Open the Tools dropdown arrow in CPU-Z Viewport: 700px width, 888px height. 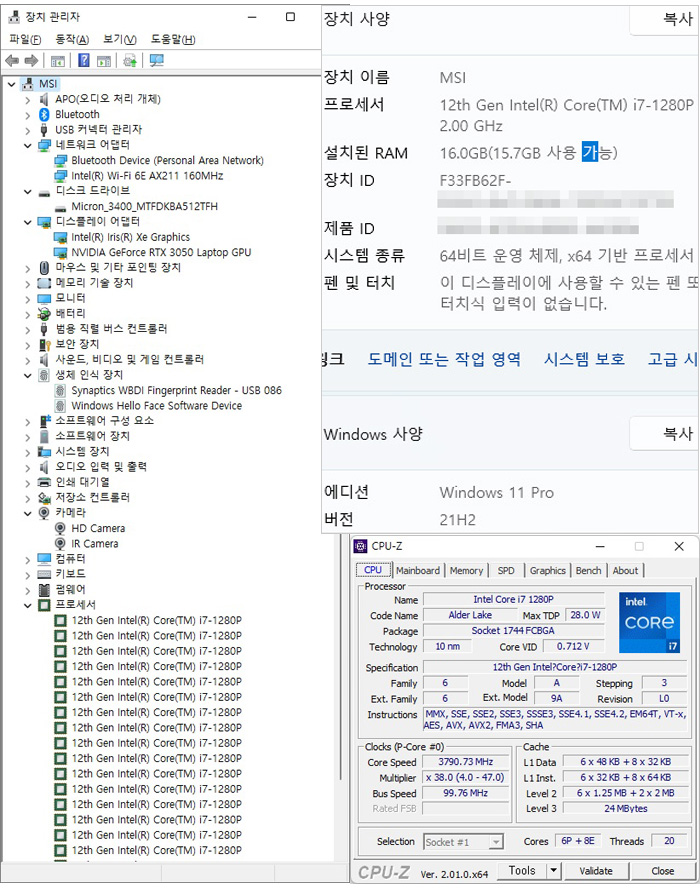click(553, 870)
